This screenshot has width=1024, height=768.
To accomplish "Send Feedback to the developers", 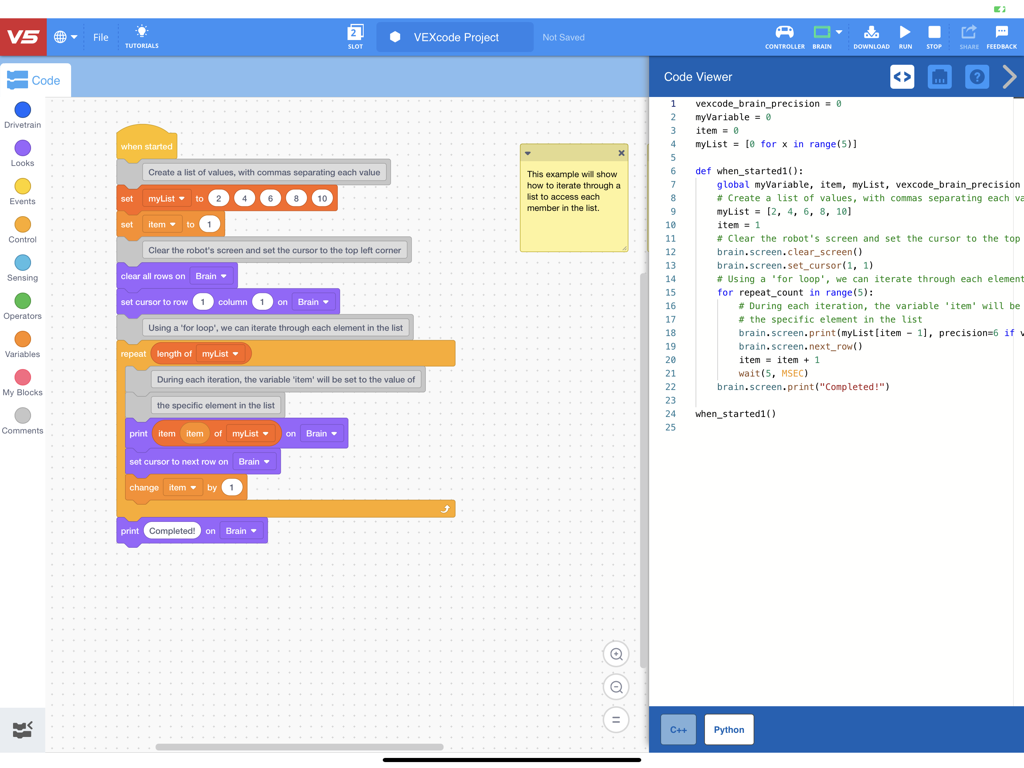I will [1001, 35].
